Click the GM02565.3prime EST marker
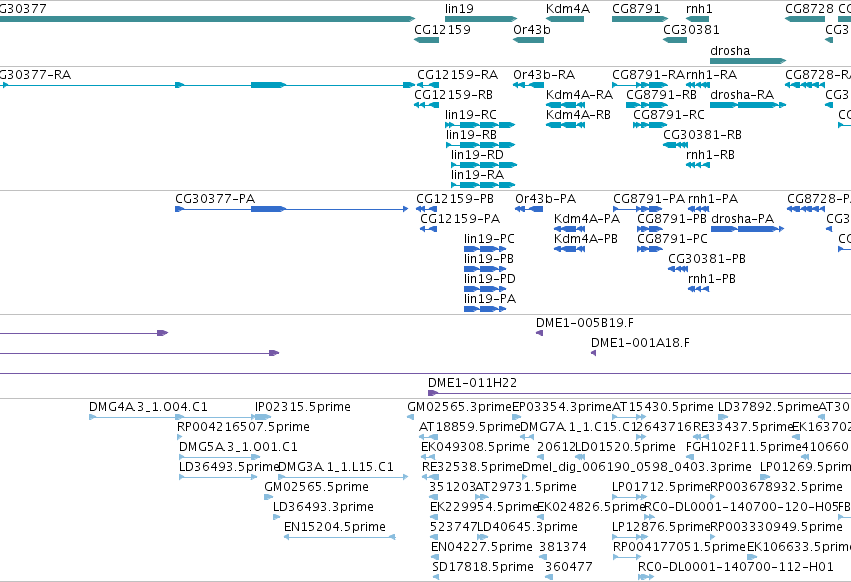The image size is (851, 582). (x=410, y=417)
